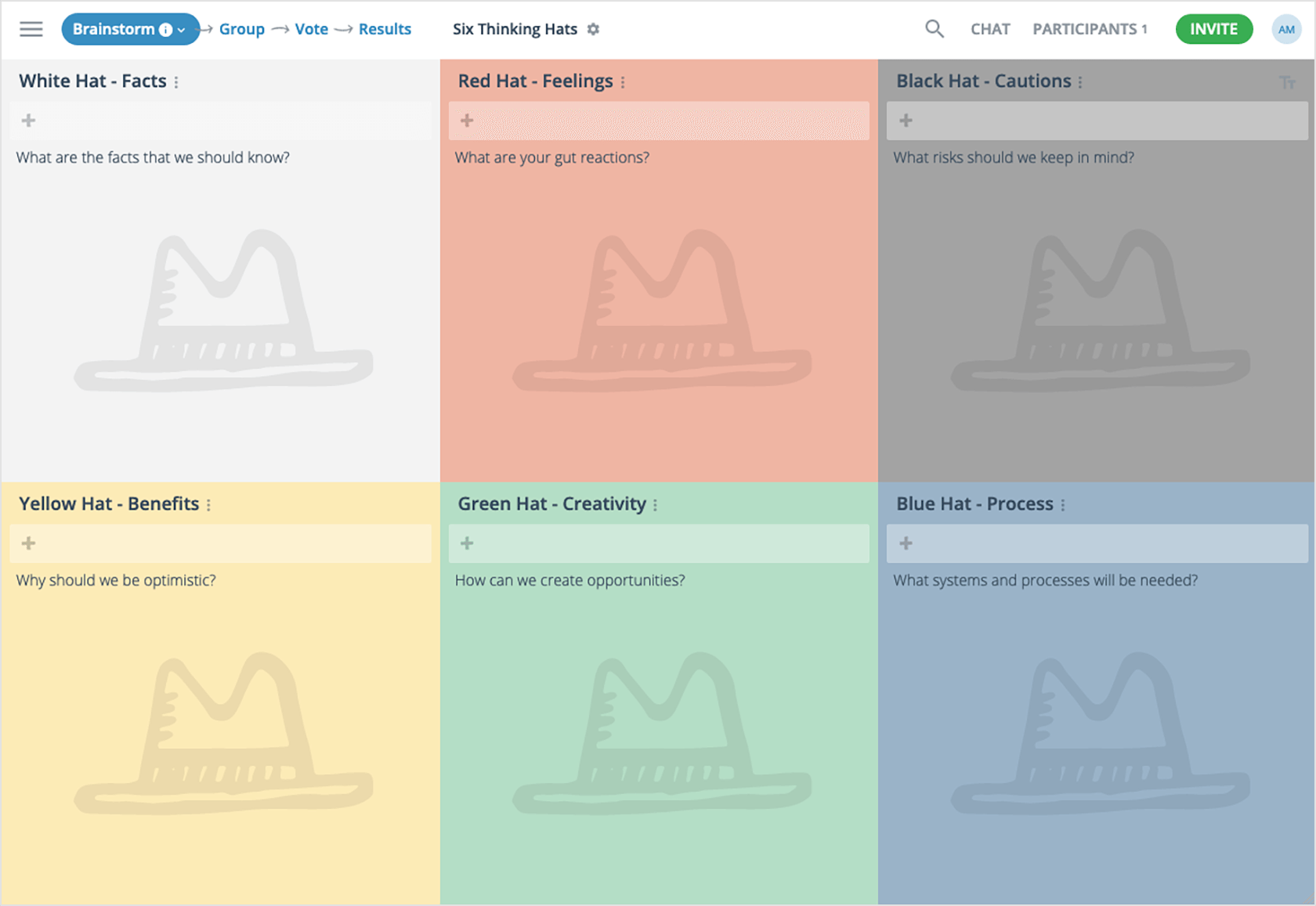
Task: Navigate to the Results step
Action: tap(385, 29)
